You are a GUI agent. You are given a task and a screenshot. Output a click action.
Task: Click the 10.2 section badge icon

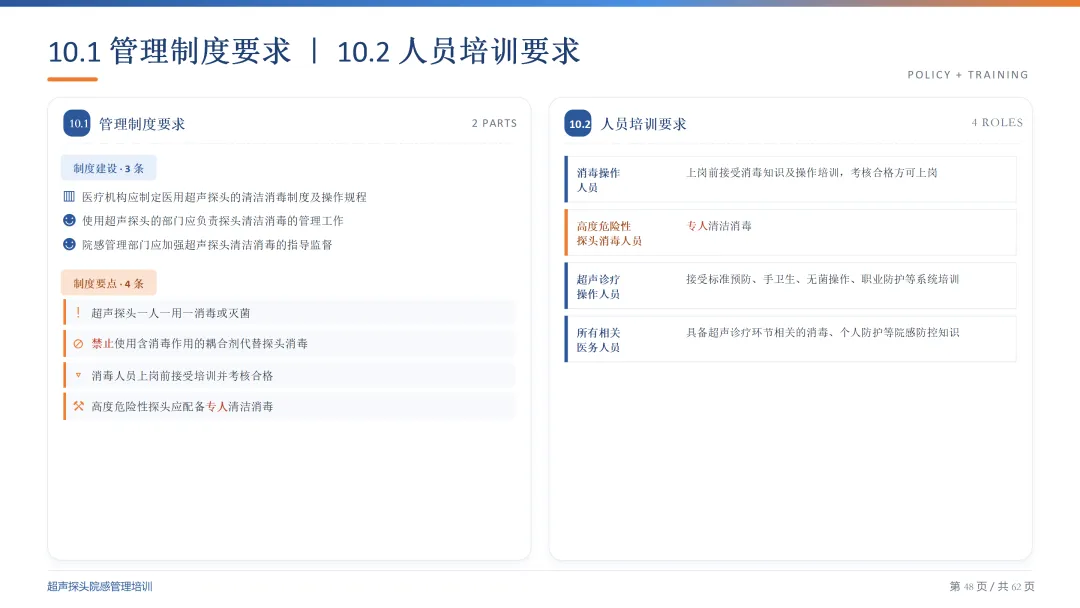[x=579, y=123]
